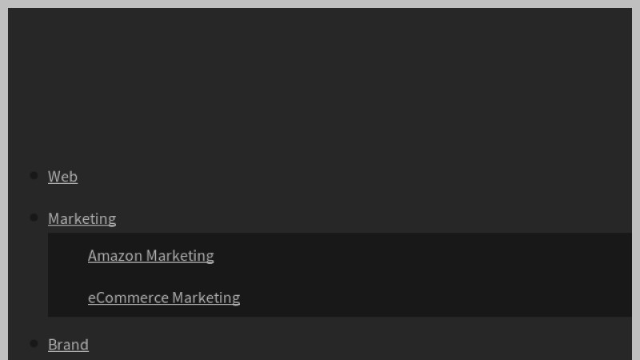Click the empty dark area above Web
640x360 pixels.
pyautogui.click(x=320, y=82)
